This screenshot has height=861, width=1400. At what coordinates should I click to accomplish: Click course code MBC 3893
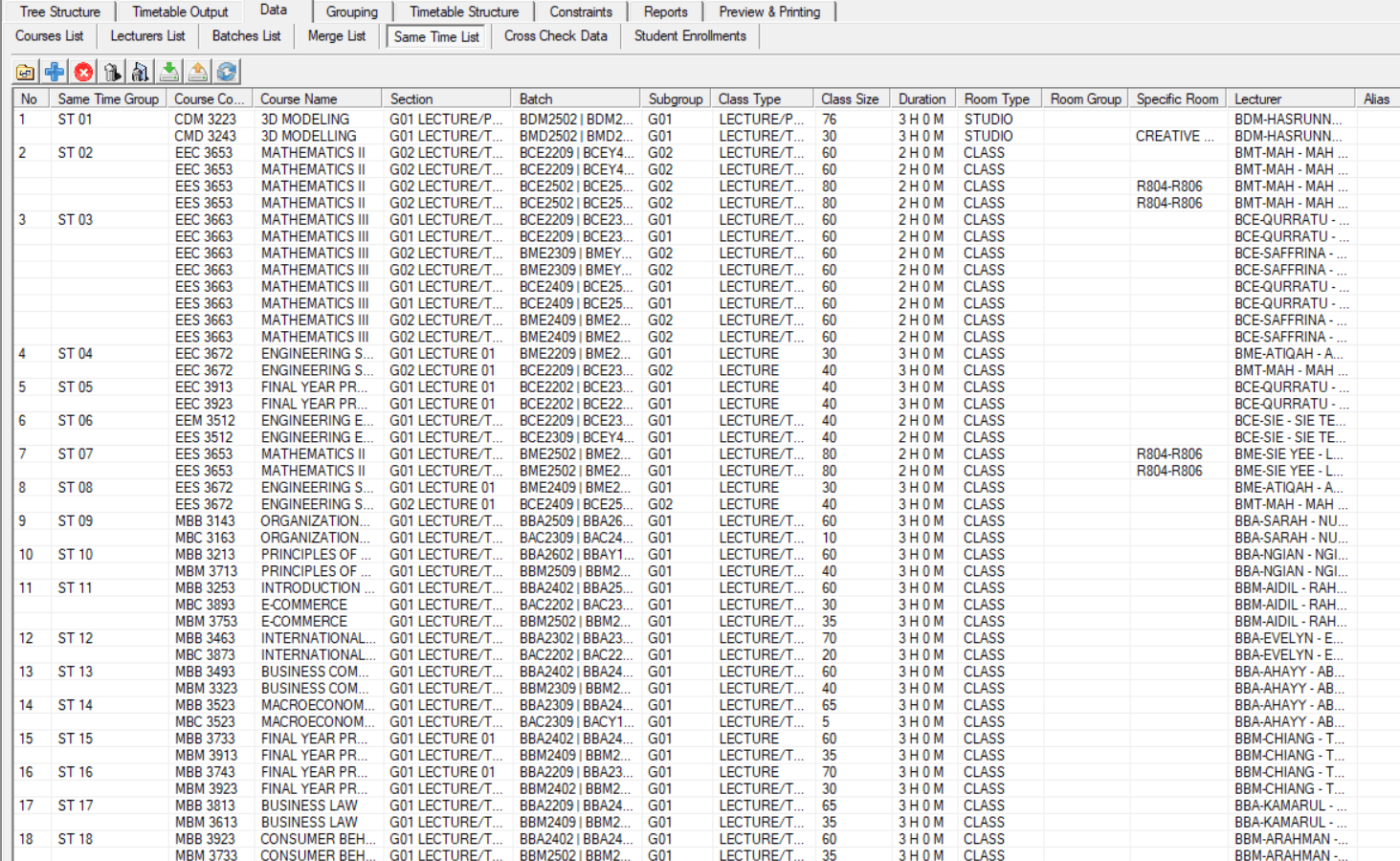tap(205, 605)
